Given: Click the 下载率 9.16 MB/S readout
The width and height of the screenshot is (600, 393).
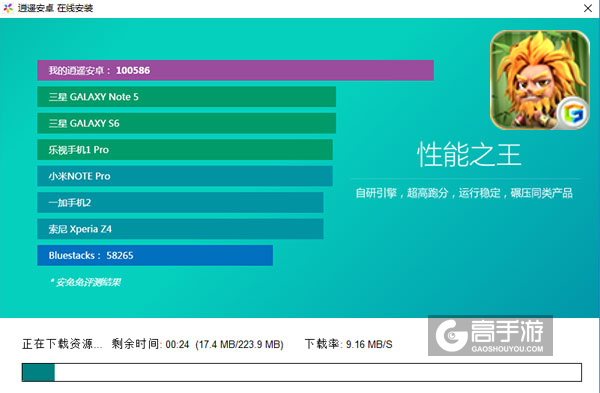Looking at the screenshot, I should 349,344.
